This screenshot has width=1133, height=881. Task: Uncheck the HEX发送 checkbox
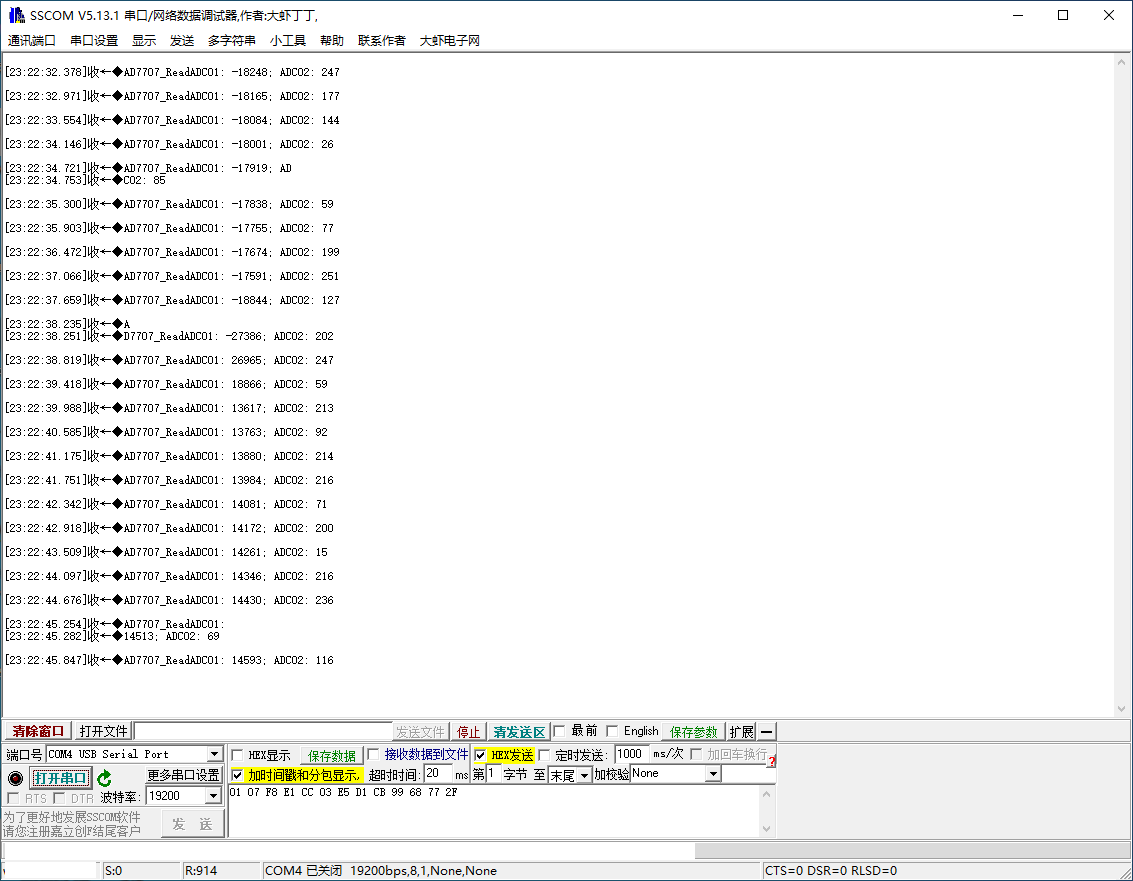[x=481, y=755]
